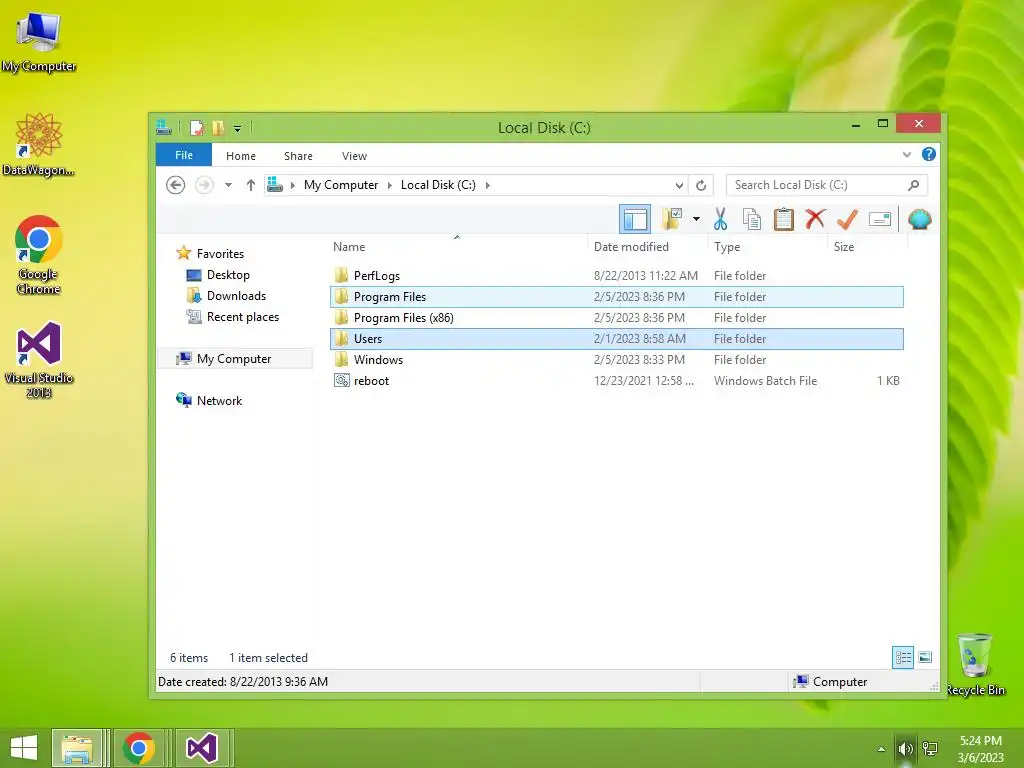Click the Recycle Bin desktop icon

(975, 665)
